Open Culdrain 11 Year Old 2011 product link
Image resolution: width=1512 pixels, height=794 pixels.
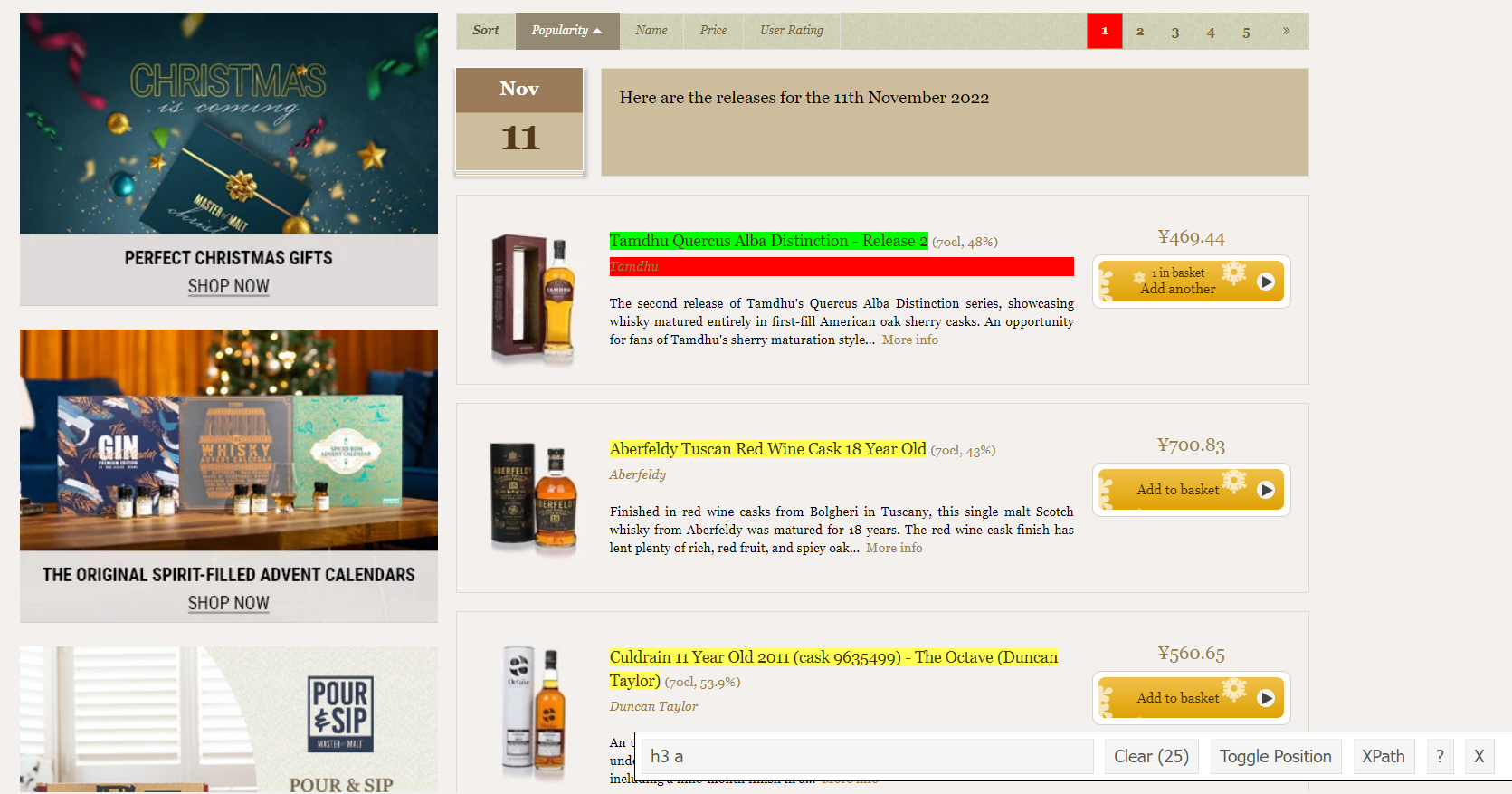tap(833, 669)
